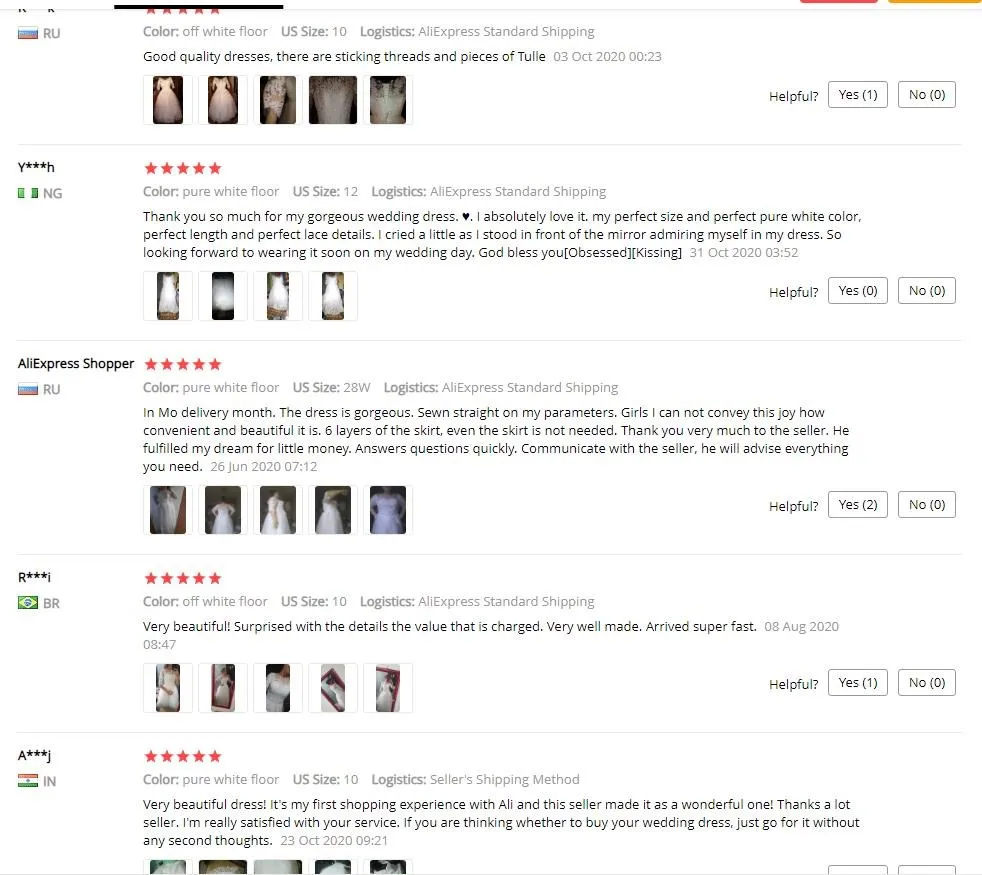Image resolution: width=982 pixels, height=875 pixels.
Task: Mark Y***h's review helpful with Yes (0)
Action: point(857,291)
